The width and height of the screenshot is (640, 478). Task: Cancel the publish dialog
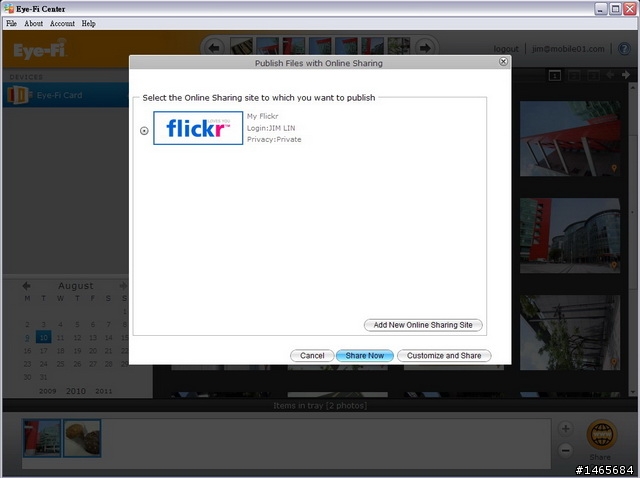click(x=312, y=356)
